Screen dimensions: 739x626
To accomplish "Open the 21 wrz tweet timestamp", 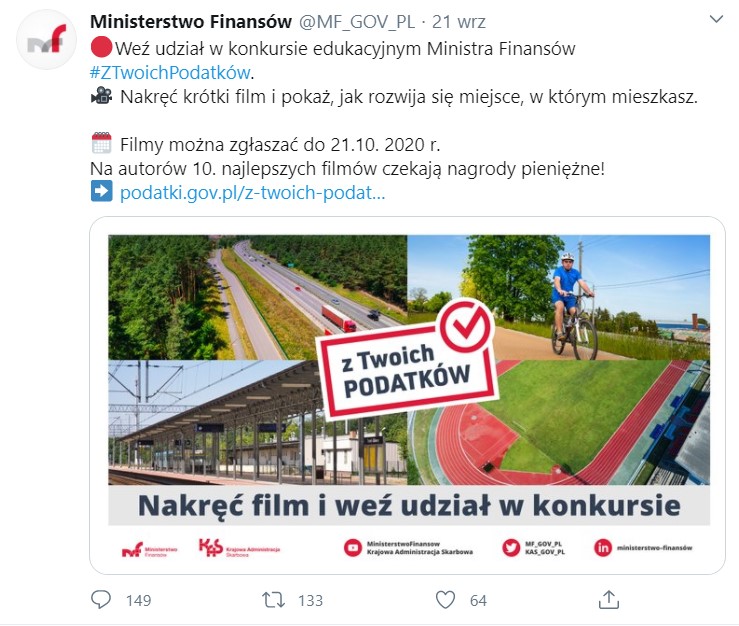I will [459, 22].
